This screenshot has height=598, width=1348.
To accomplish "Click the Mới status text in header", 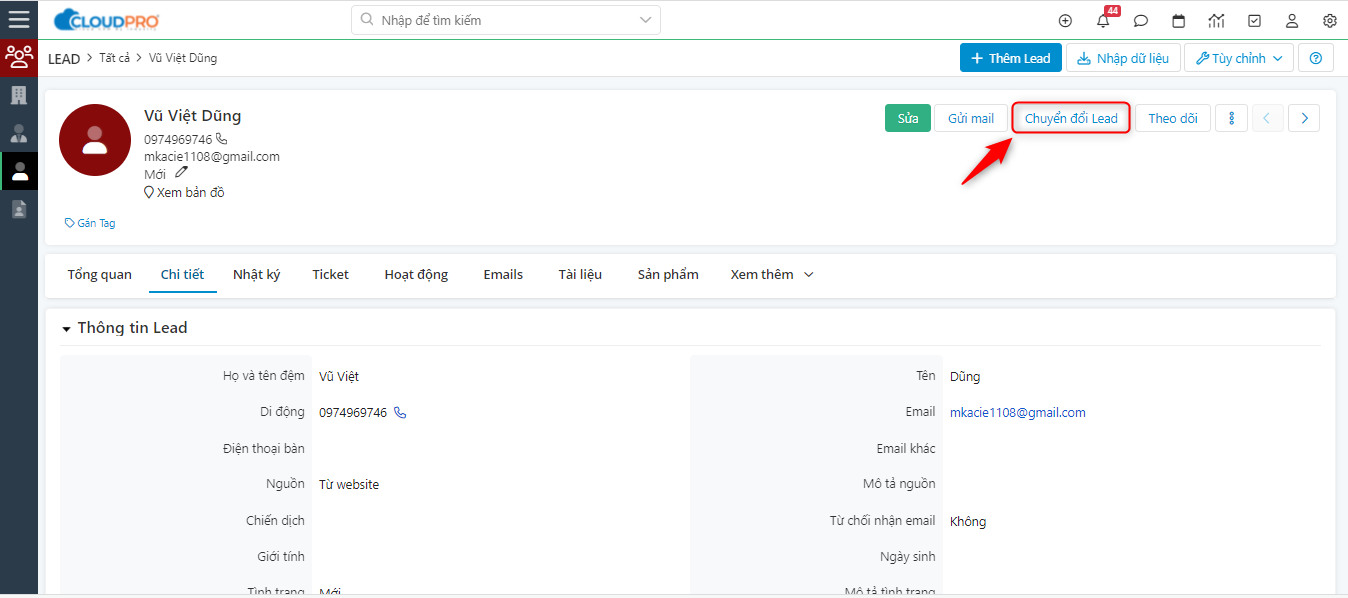I will [155, 174].
